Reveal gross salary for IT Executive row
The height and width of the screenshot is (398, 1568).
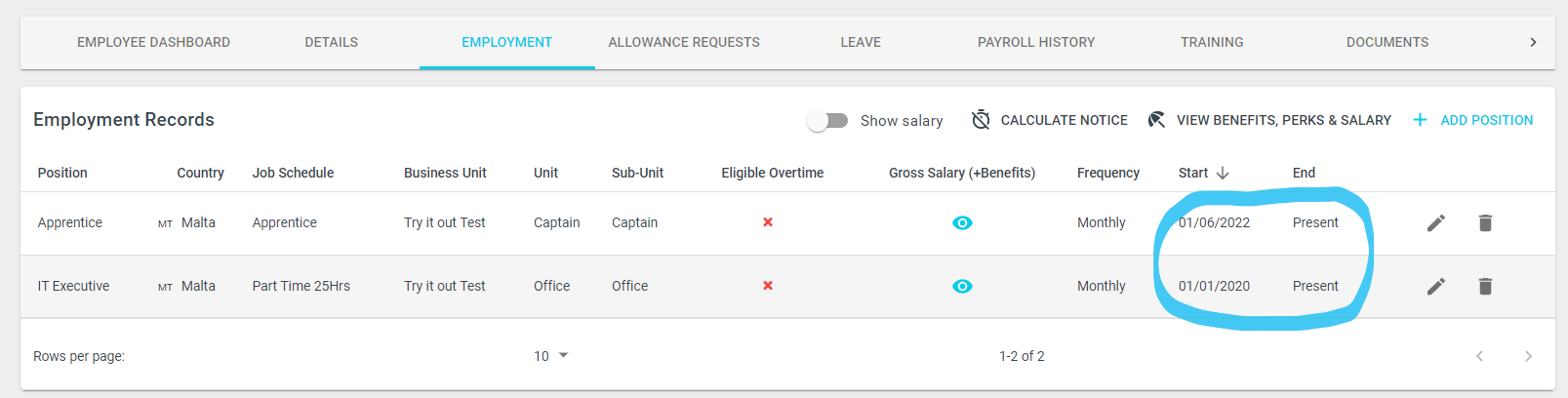point(962,287)
